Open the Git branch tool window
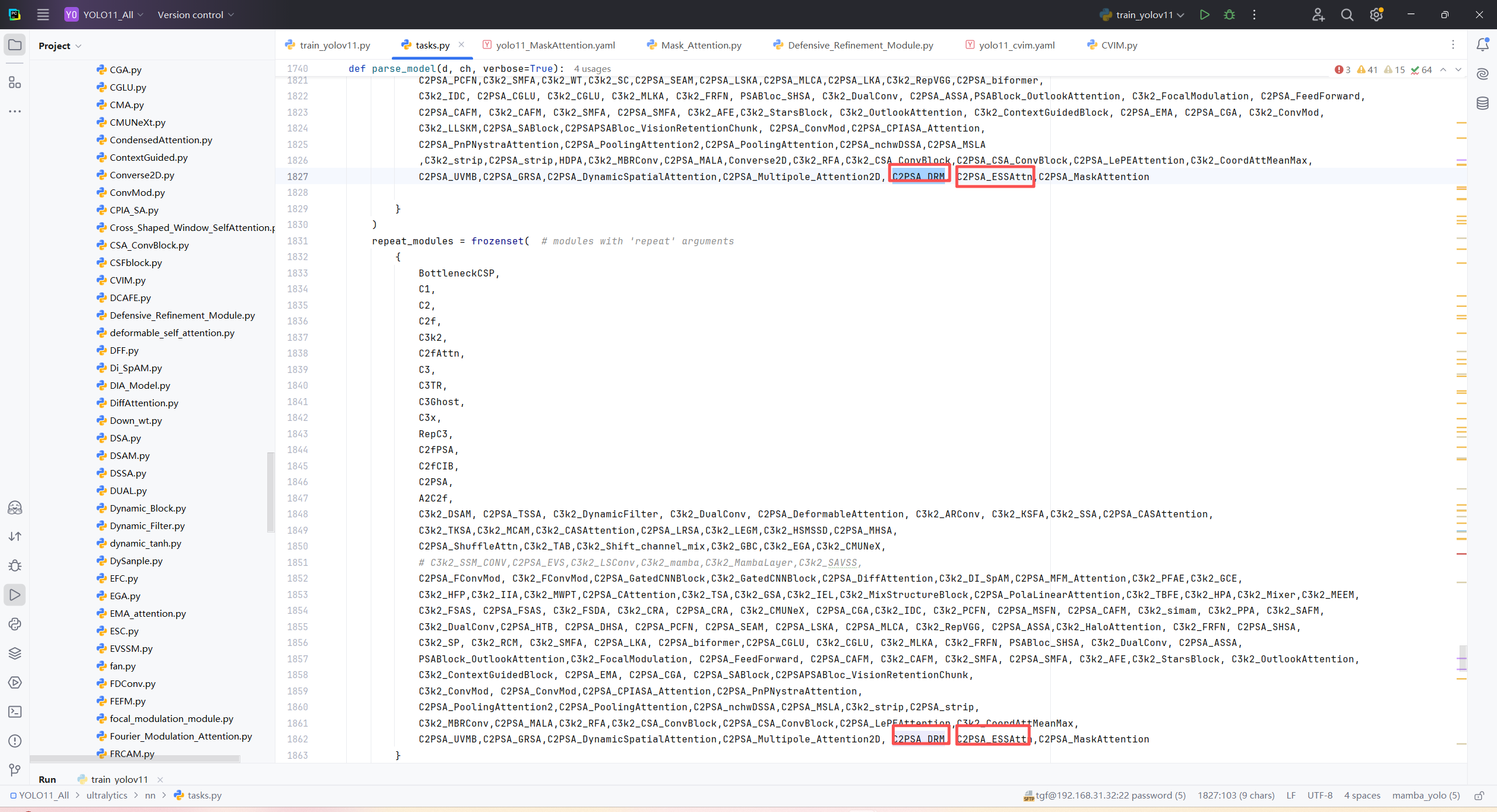The image size is (1497, 812). (15, 770)
